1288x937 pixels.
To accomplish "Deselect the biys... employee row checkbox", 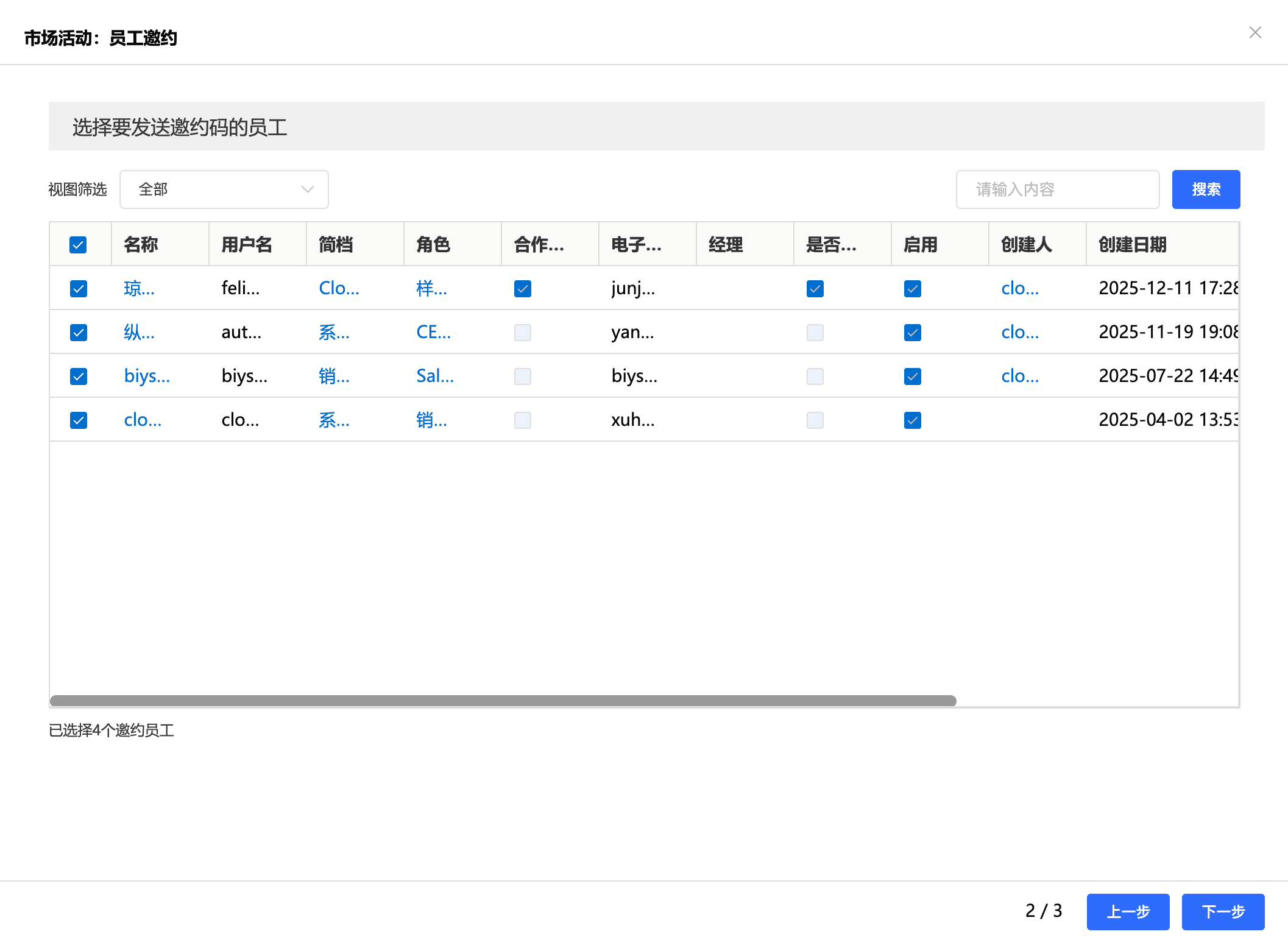I will [78, 376].
